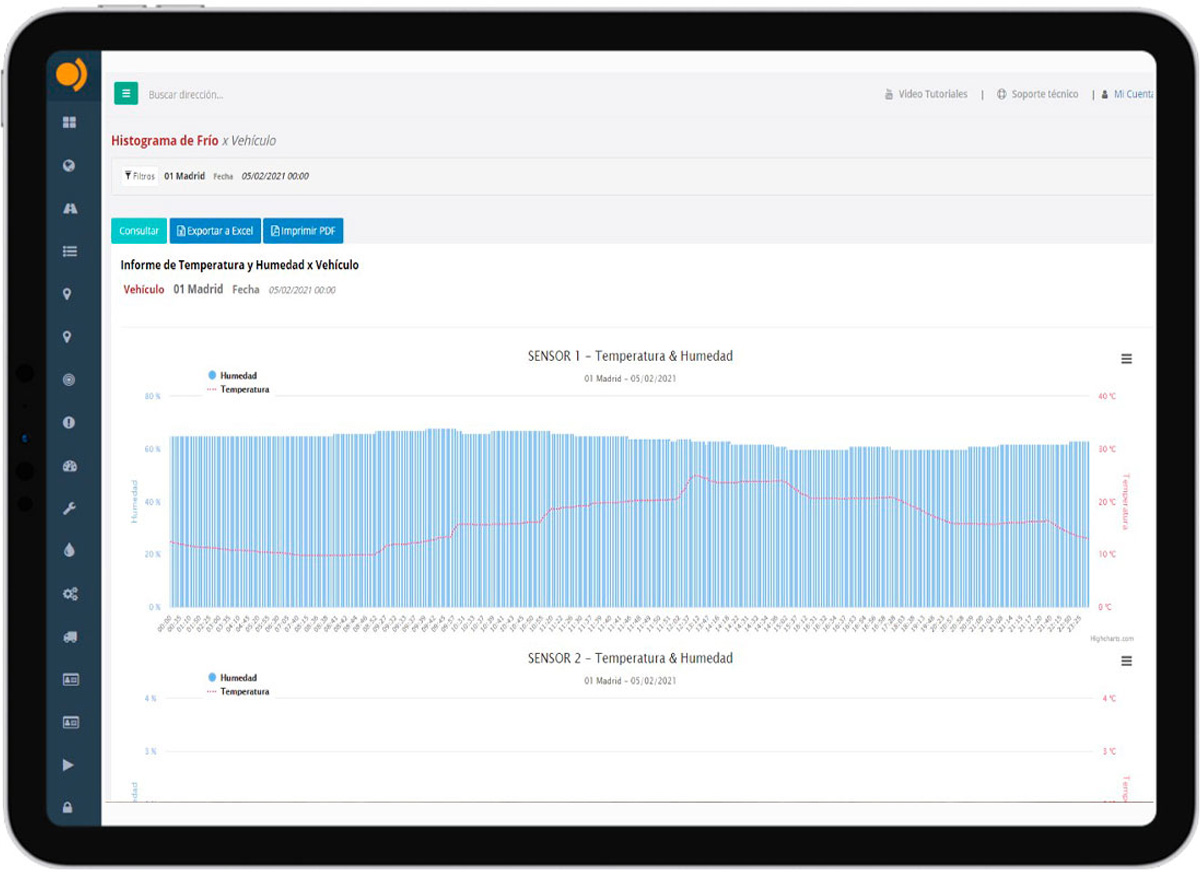Open the gears configuration icon

click(x=69, y=594)
